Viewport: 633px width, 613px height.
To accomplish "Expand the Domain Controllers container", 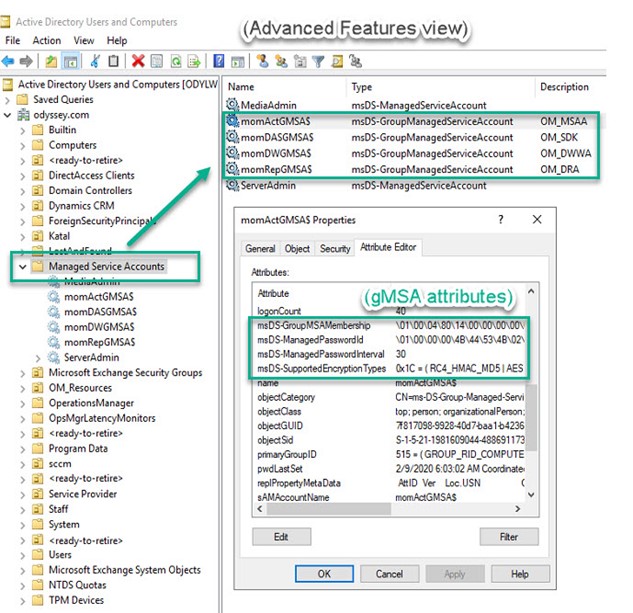I will 23,191.
